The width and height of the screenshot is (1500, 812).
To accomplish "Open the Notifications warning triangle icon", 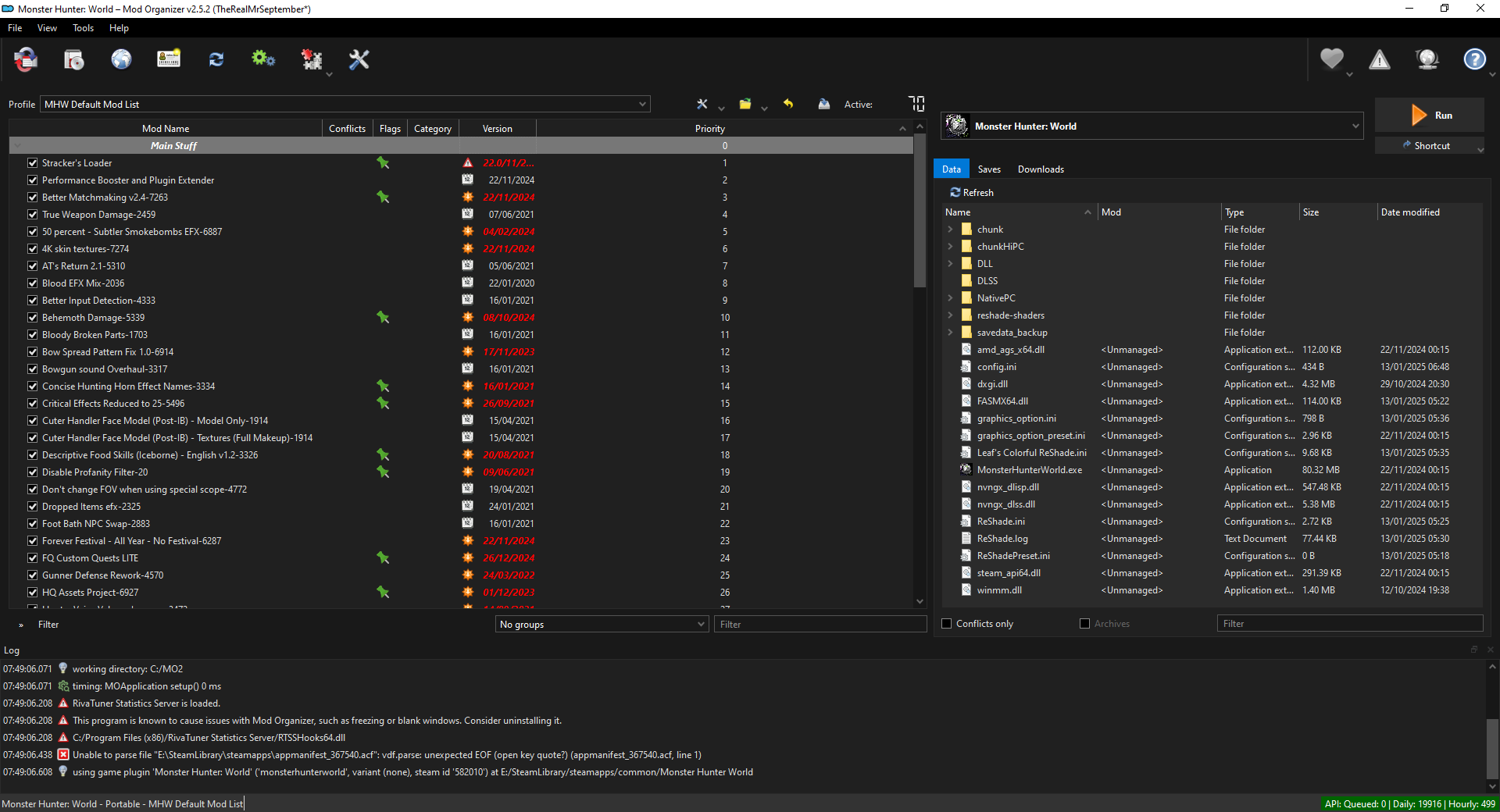I will (x=1380, y=59).
